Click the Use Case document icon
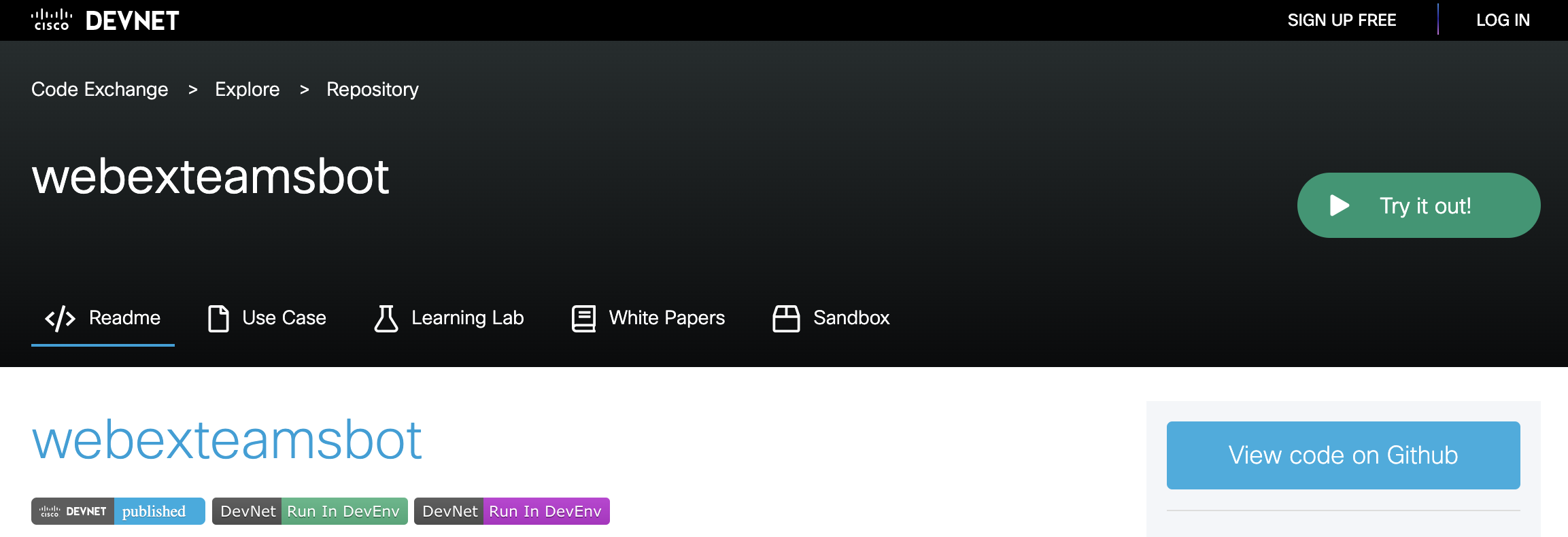The image size is (1568, 537). (218, 318)
